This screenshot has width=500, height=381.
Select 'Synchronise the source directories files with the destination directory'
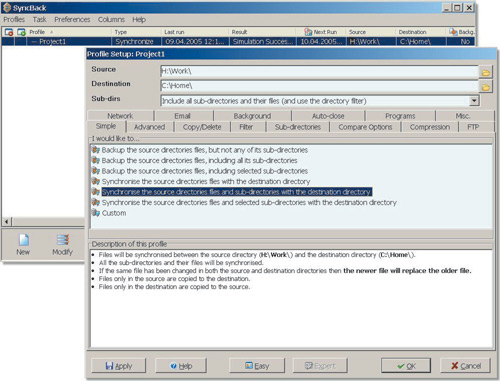pyautogui.click(x=206, y=181)
